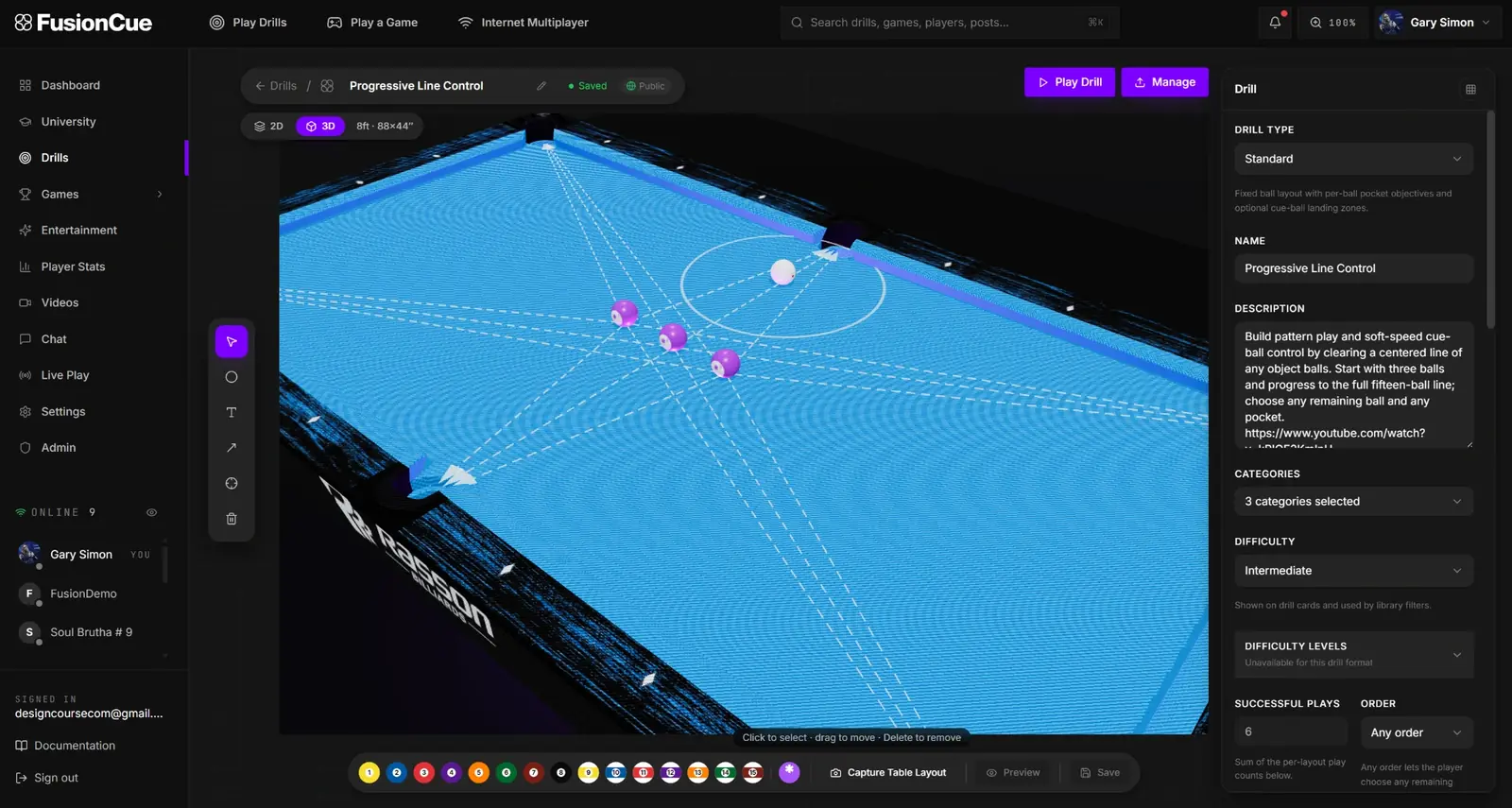This screenshot has height=808, width=1512.
Task: Open the Documentation link
Action: pos(65,746)
